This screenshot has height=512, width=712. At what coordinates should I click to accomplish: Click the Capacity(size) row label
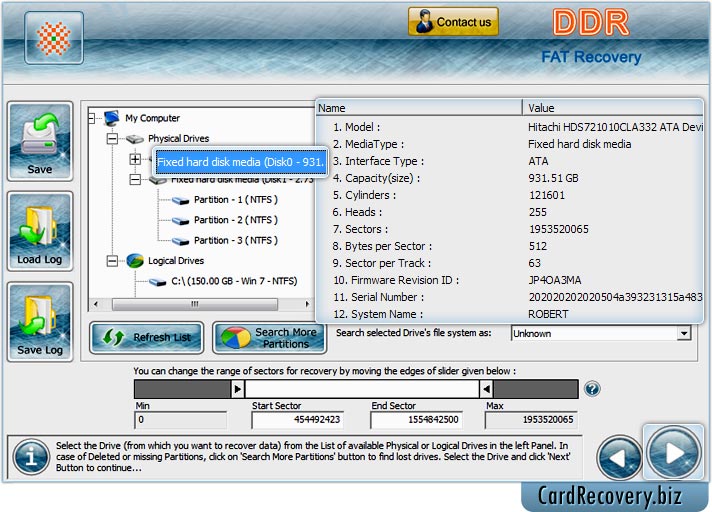tap(376, 178)
